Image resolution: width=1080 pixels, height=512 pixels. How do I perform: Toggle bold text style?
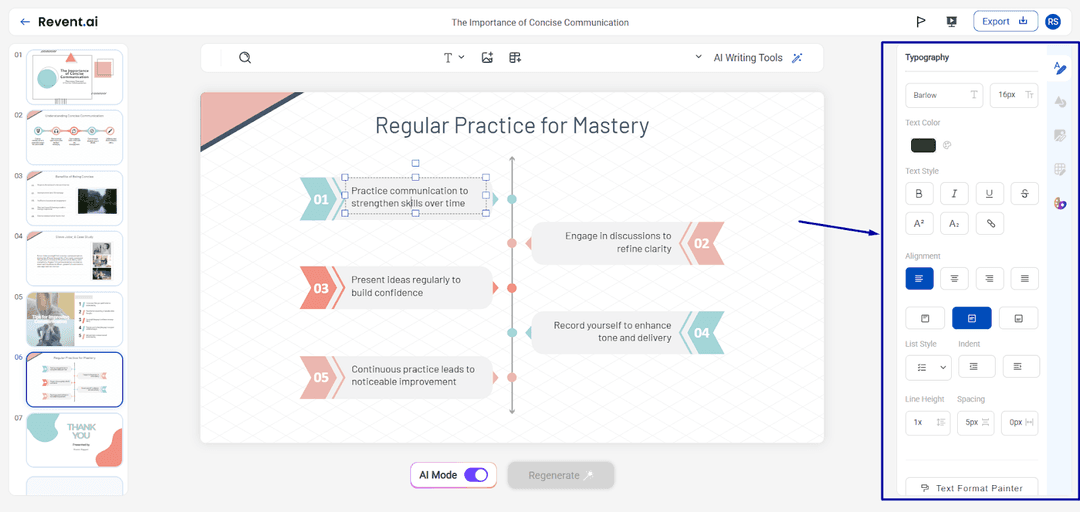tap(919, 194)
